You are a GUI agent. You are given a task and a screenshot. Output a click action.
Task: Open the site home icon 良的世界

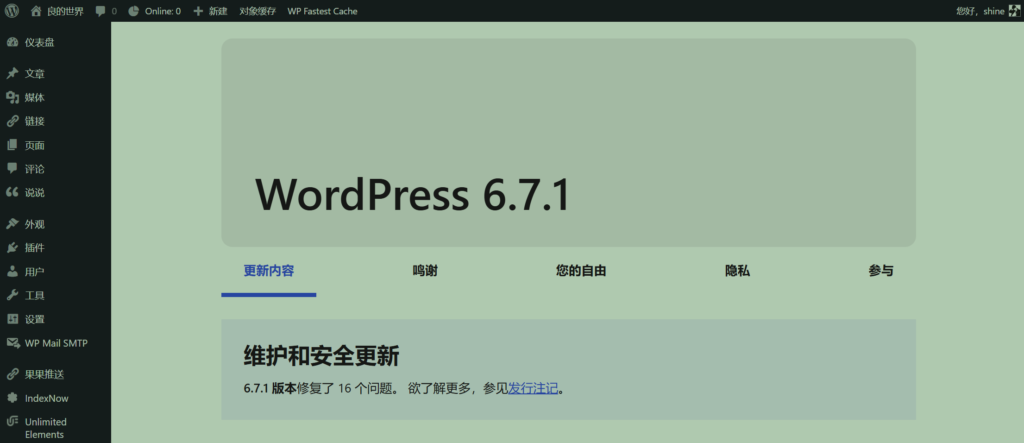(36, 11)
